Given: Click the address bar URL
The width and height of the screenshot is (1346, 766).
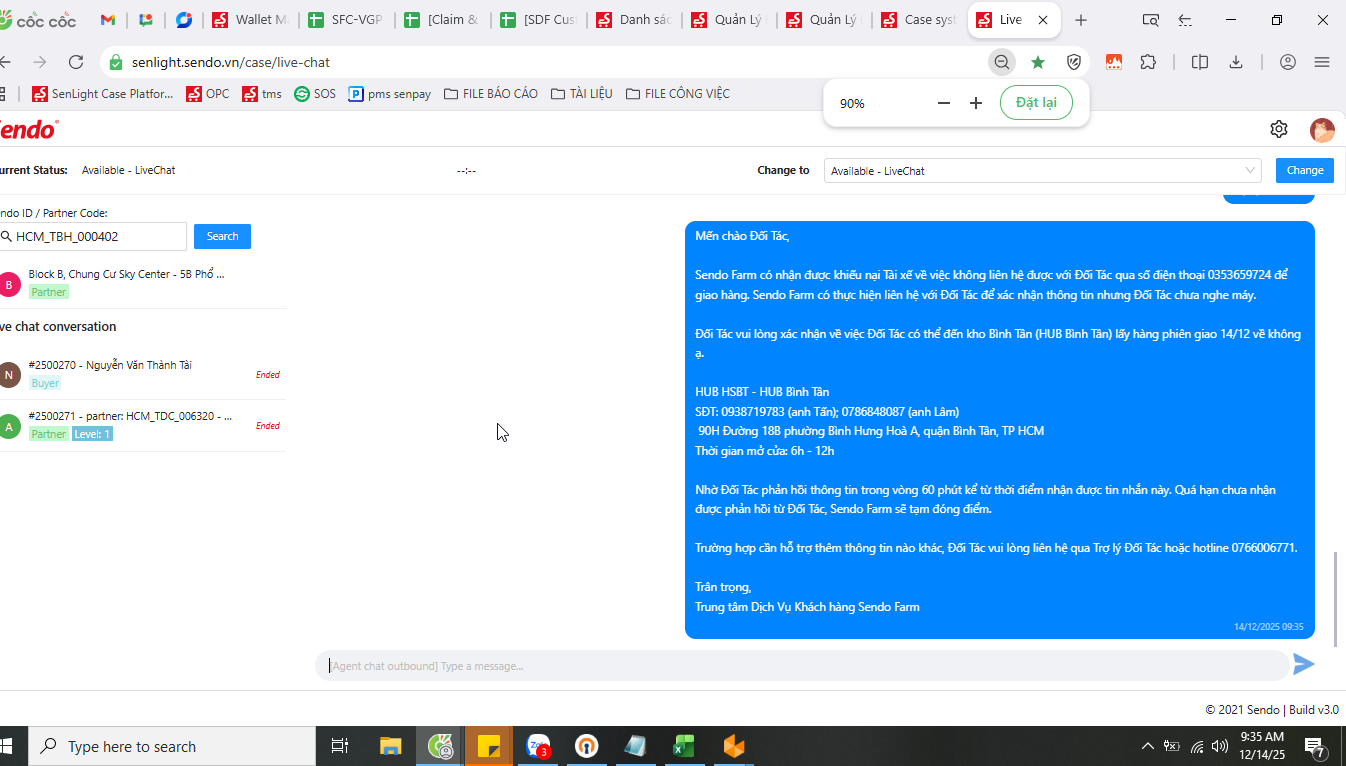Looking at the screenshot, I should (231, 62).
